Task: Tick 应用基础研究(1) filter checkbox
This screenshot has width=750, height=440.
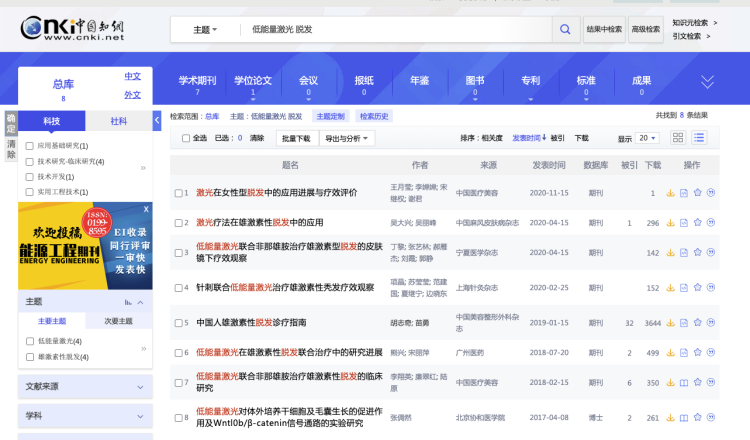Action: pos(29,146)
